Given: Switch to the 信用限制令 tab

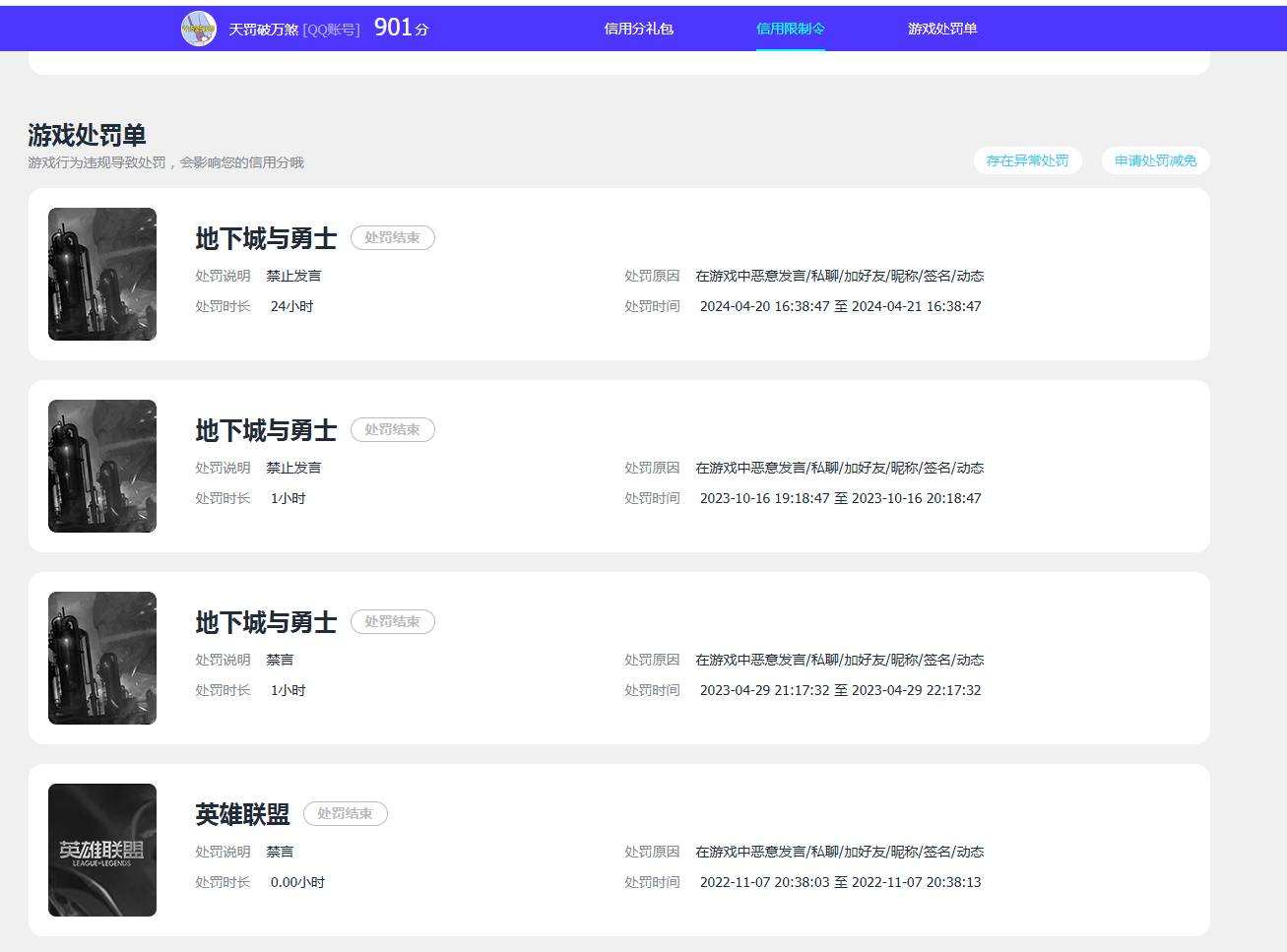Looking at the screenshot, I should click(x=791, y=29).
